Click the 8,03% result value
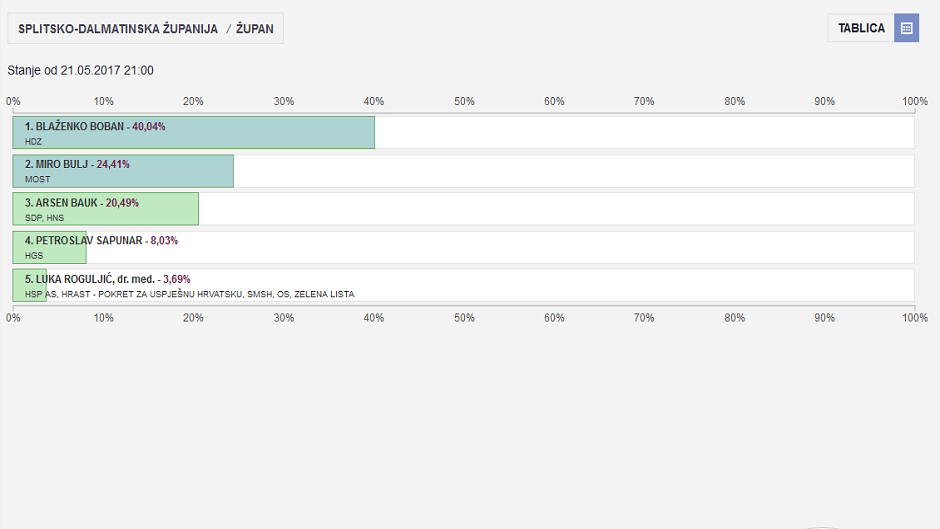 tap(164, 241)
